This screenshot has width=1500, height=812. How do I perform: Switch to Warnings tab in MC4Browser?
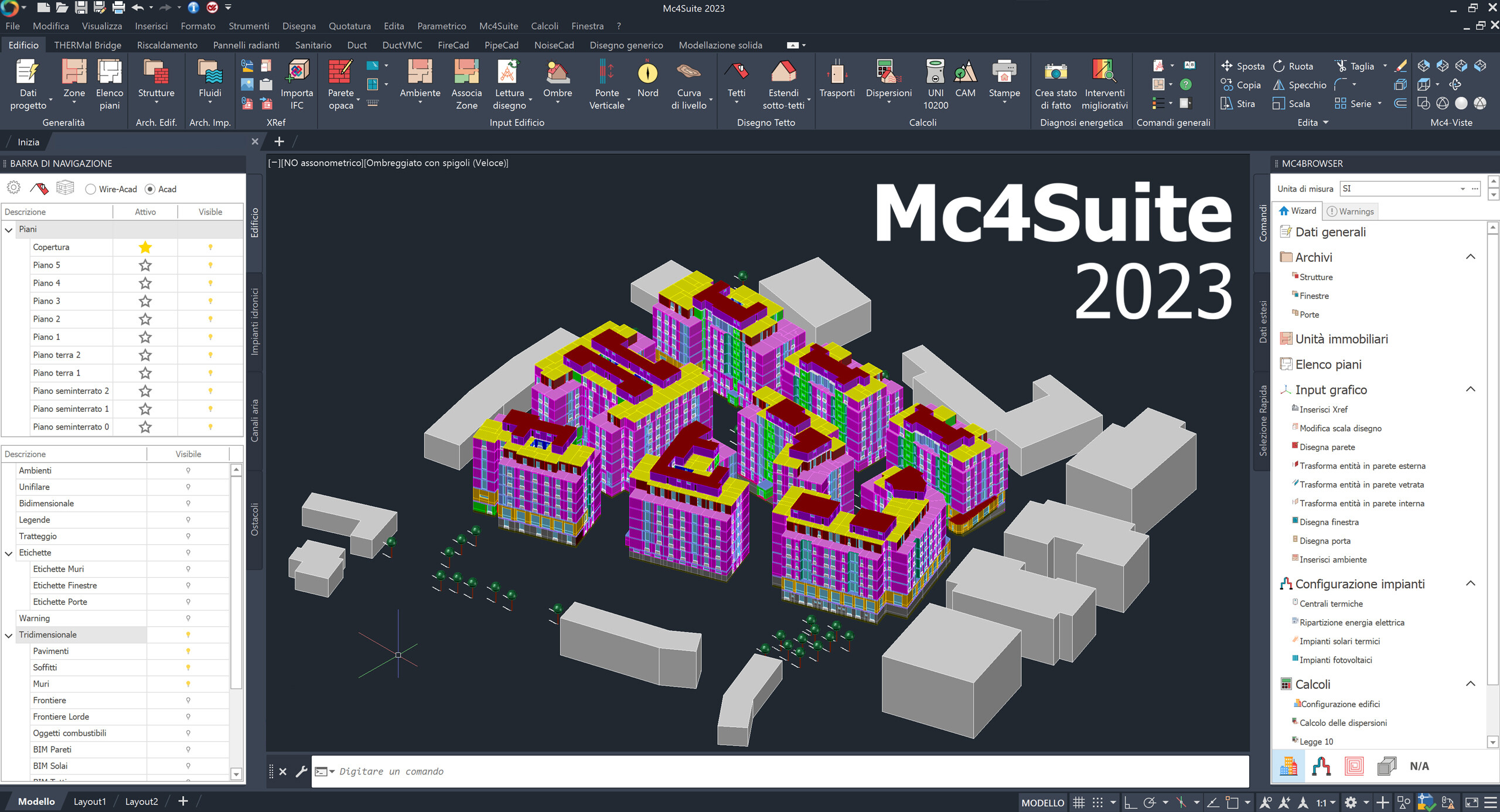(1350, 211)
